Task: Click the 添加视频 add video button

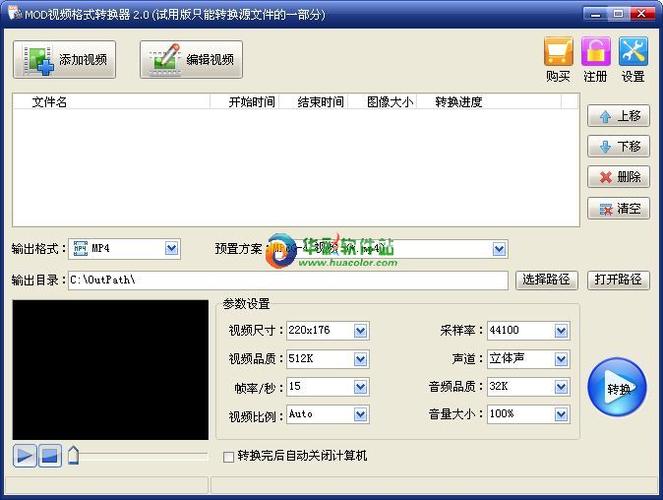Action: click(x=64, y=60)
